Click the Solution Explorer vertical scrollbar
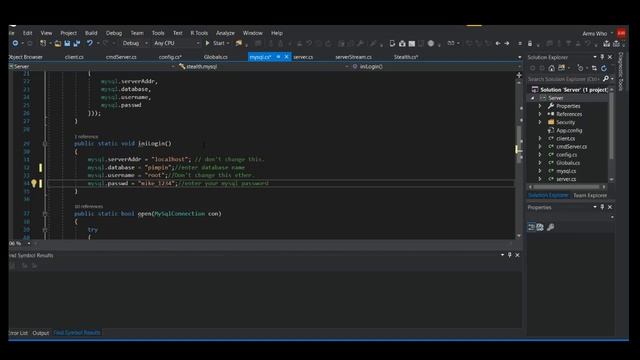The image size is (640, 360). point(611,135)
